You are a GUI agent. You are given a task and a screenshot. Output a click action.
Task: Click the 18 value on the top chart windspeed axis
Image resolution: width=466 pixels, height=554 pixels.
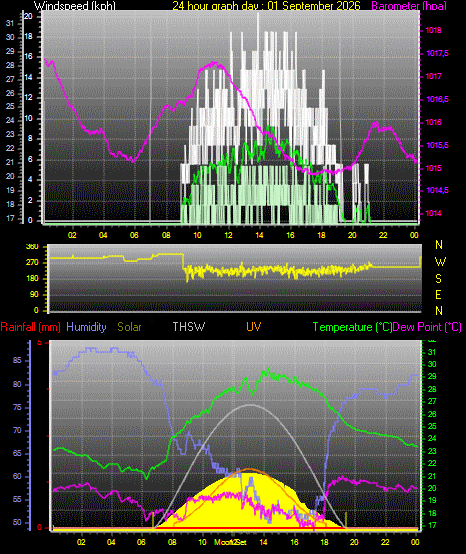point(28,37)
